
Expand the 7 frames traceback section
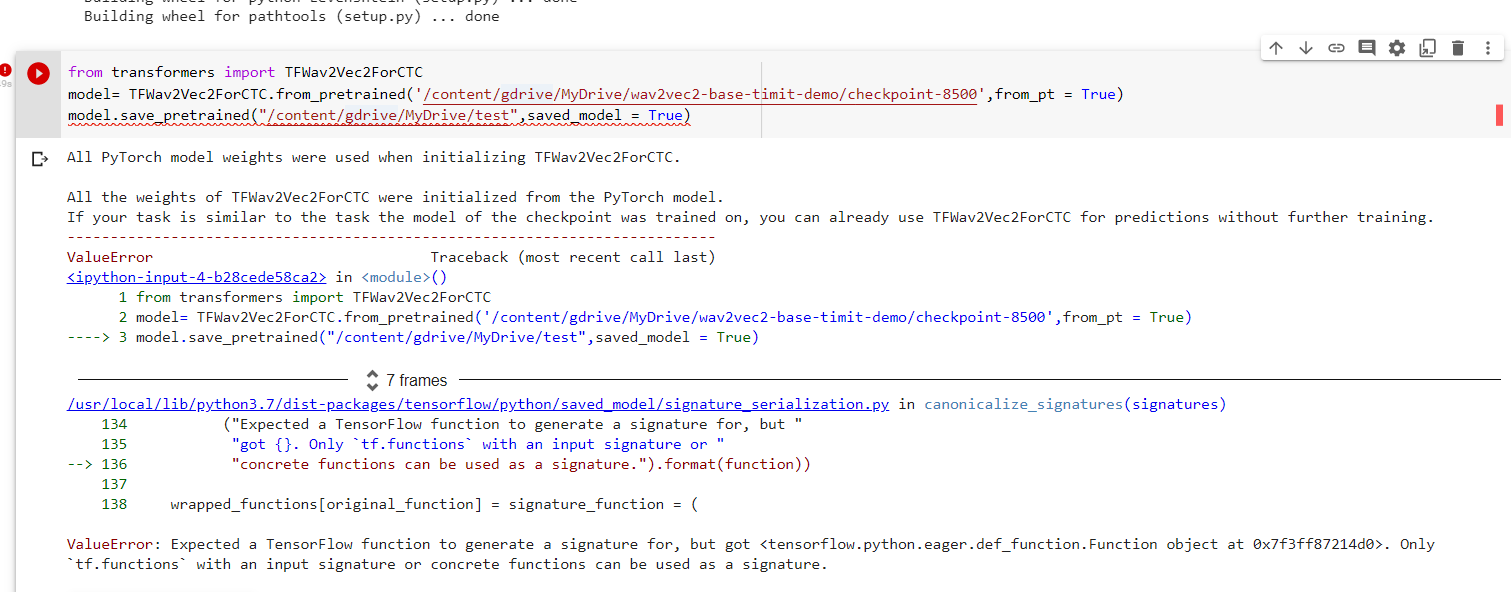[x=408, y=380]
